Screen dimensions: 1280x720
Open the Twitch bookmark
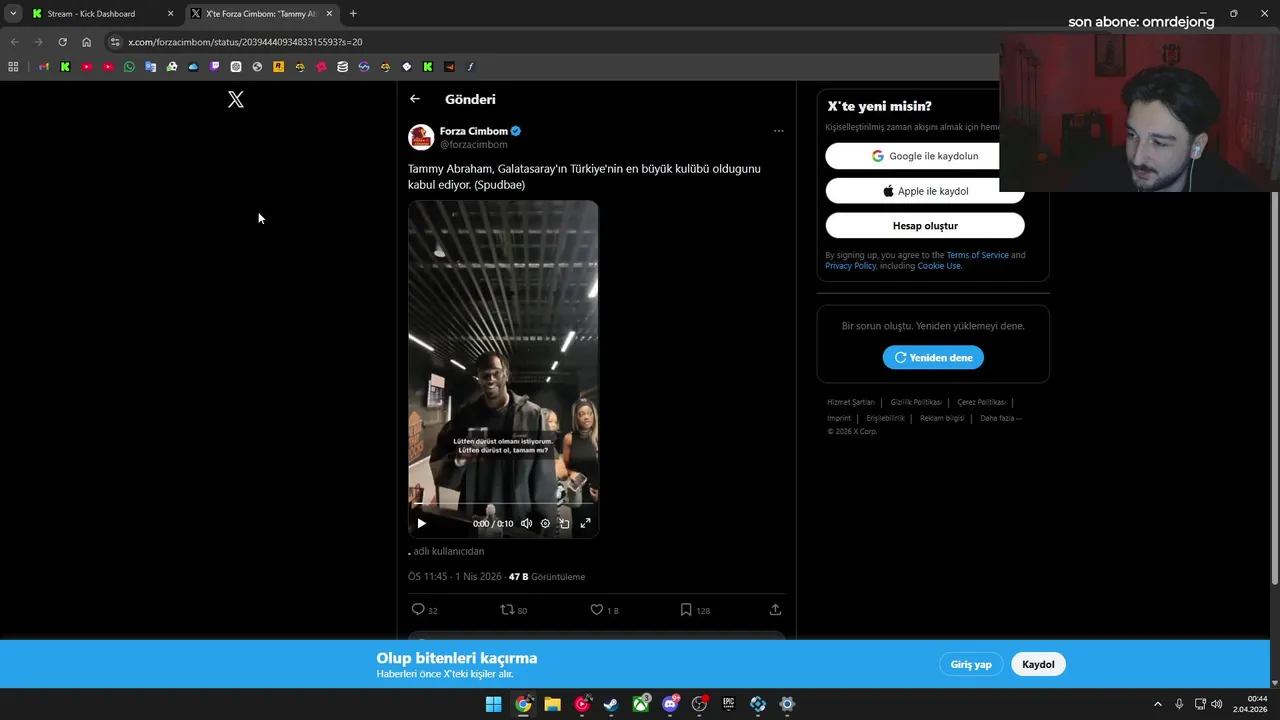pos(214,67)
